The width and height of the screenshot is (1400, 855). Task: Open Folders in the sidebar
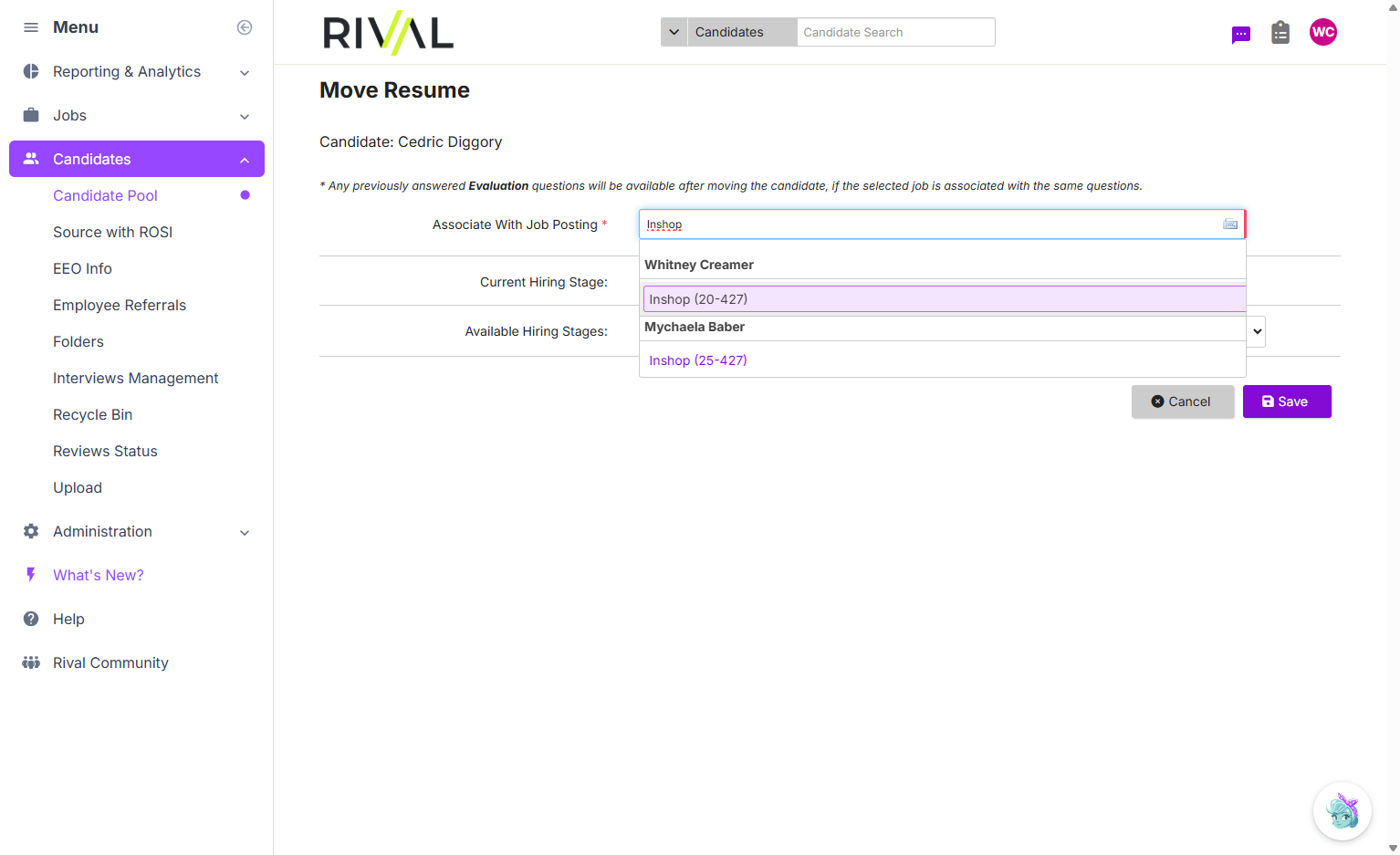tap(78, 341)
